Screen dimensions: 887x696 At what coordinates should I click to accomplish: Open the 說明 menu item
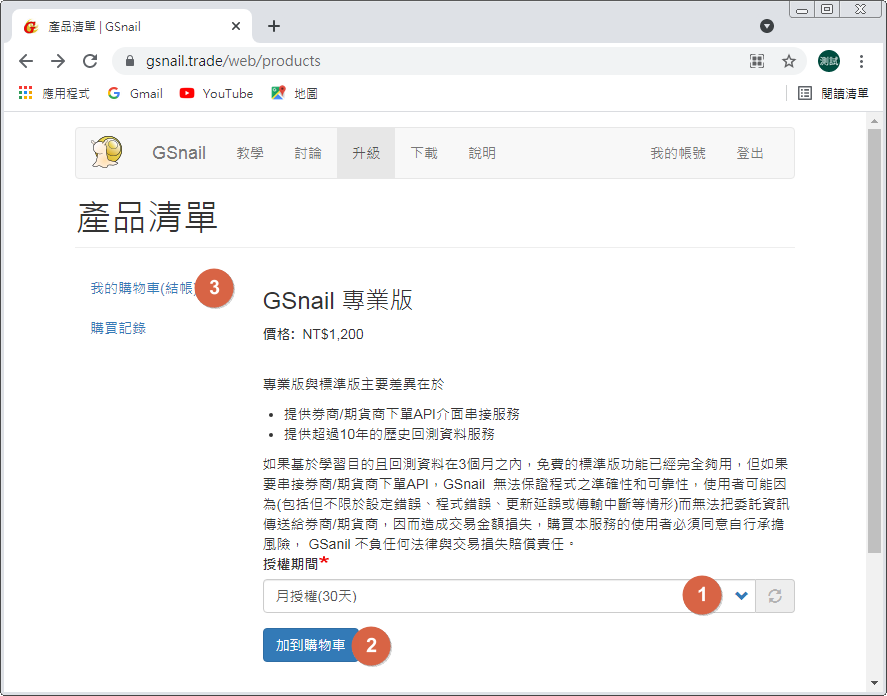[x=482, y=153]
